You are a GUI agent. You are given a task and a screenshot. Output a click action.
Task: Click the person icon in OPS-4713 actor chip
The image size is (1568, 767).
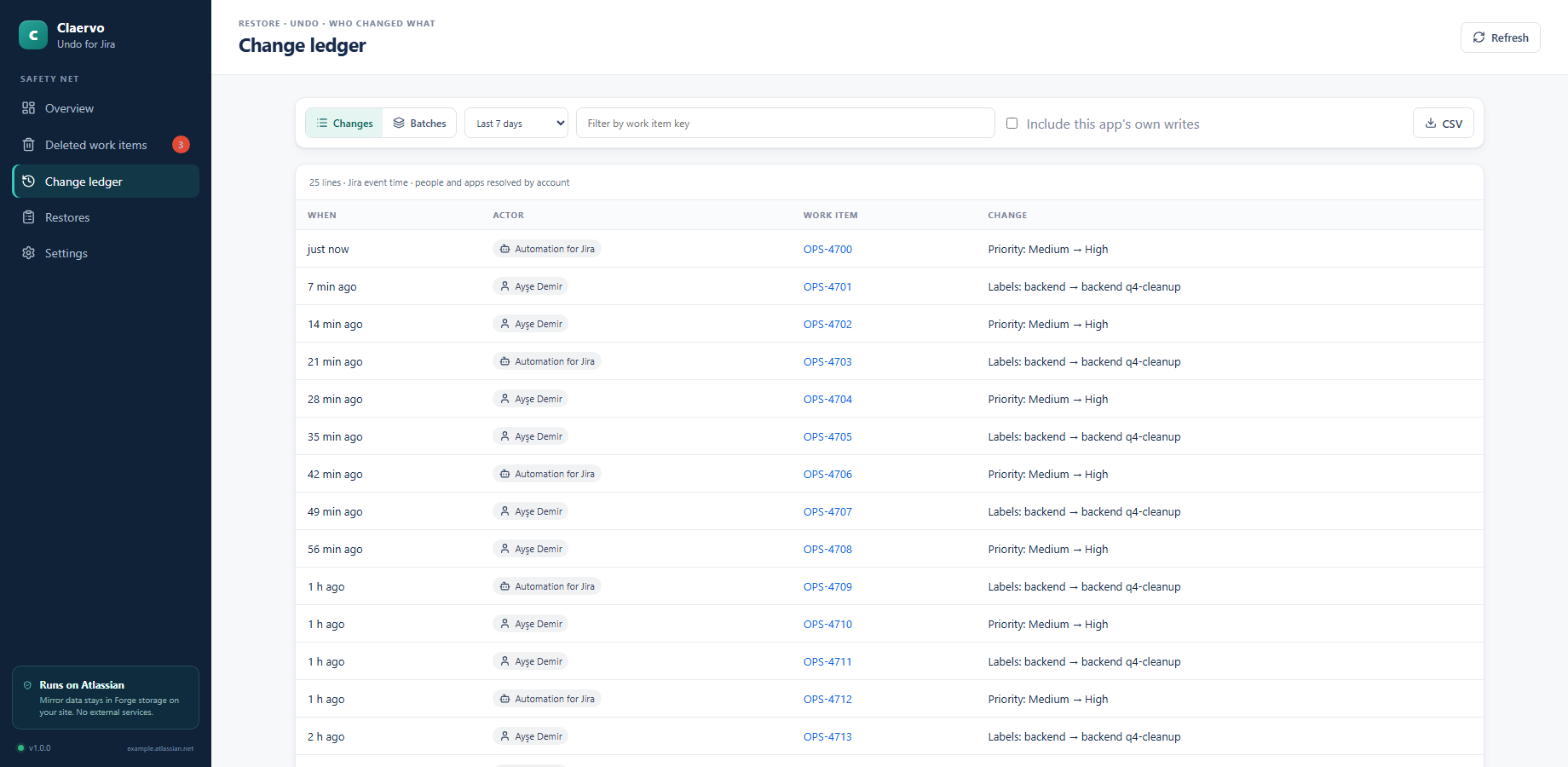[505, 736]
